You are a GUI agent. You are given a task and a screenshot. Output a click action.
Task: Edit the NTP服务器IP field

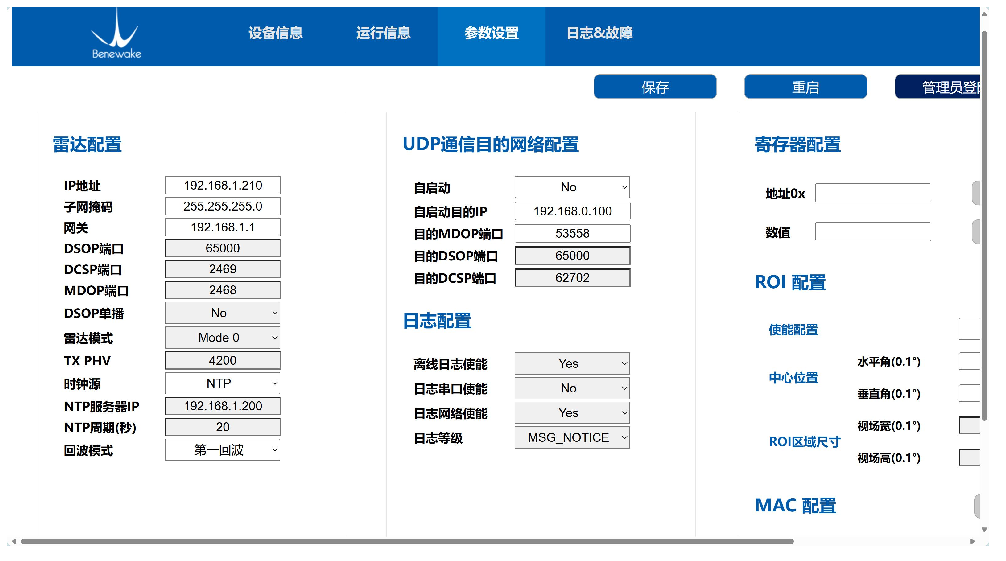[x=223, y=406]
